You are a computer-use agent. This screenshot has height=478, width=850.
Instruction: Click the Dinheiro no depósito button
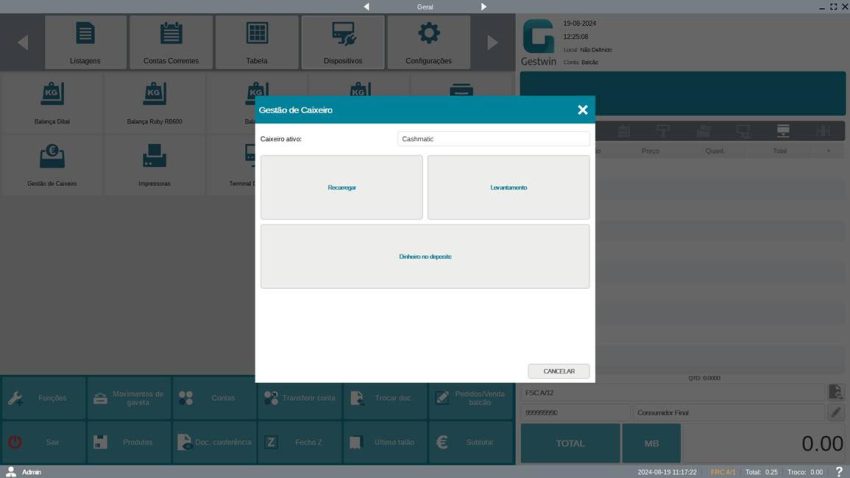pos(425,257)
